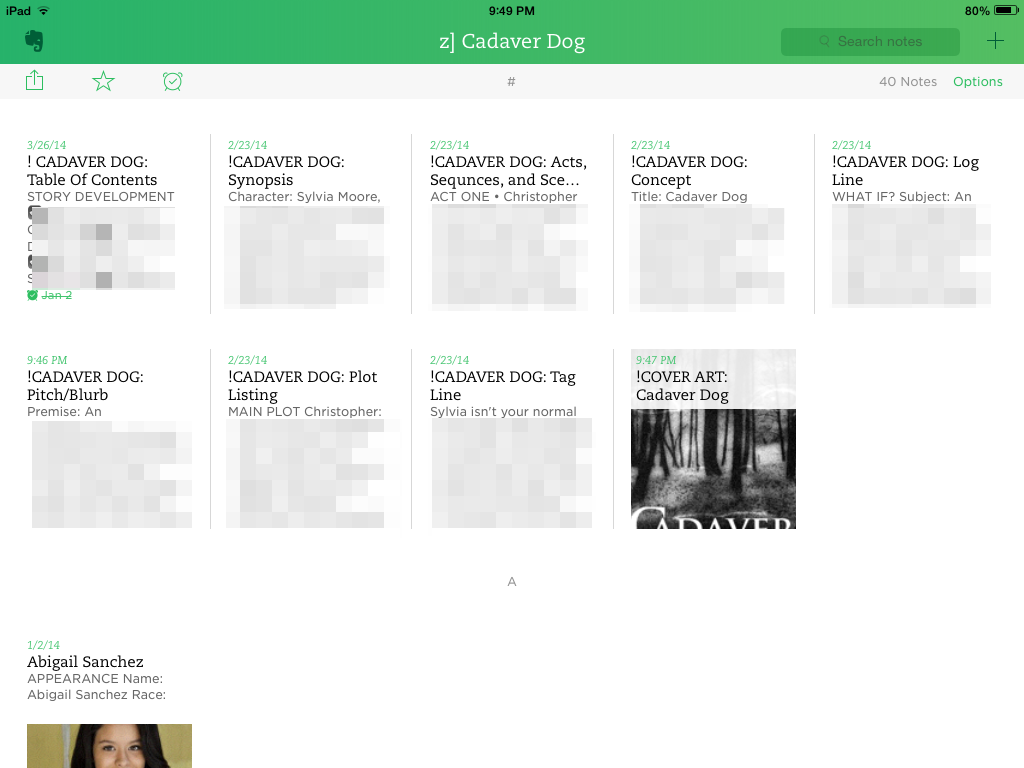The image size is (1024, 768).
Task: Tap the z] Cadaver Dog notebook title
Action: pos(512,42)
